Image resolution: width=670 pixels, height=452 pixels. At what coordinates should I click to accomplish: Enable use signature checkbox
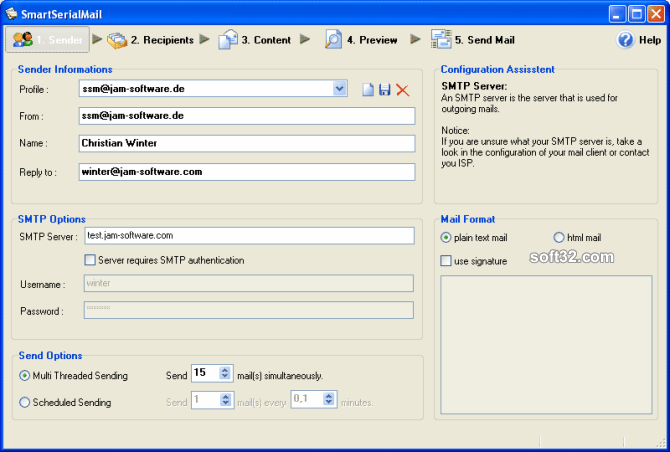point(446,261)
